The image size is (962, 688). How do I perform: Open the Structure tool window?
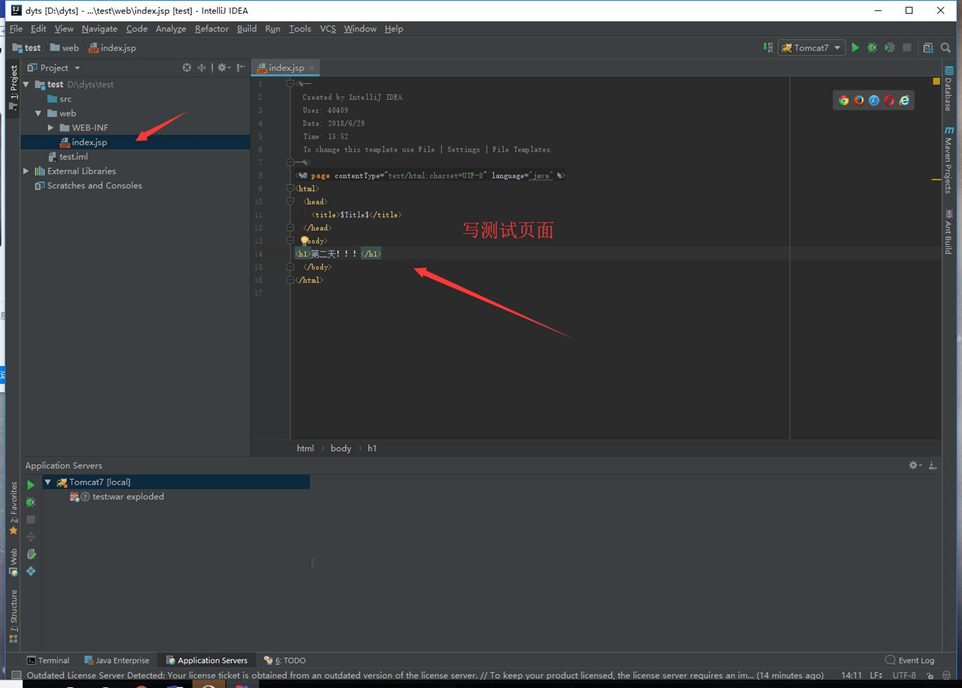(13, 616)
